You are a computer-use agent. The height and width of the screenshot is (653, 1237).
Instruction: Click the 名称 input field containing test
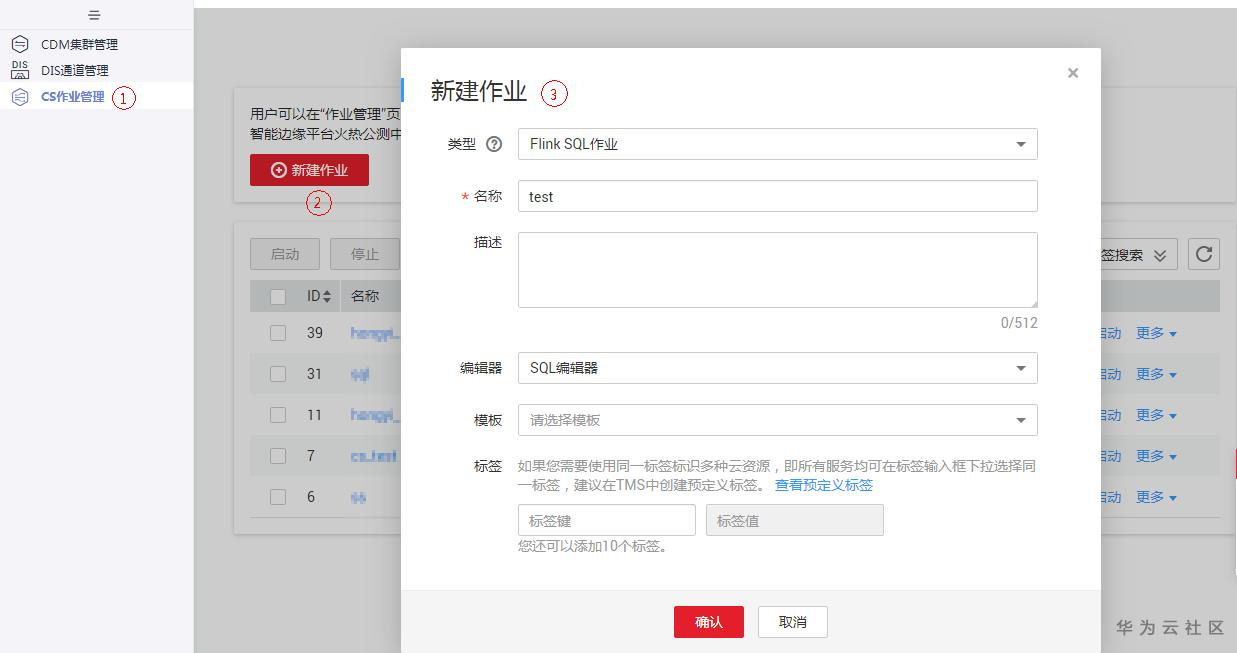tap(777, 196)
